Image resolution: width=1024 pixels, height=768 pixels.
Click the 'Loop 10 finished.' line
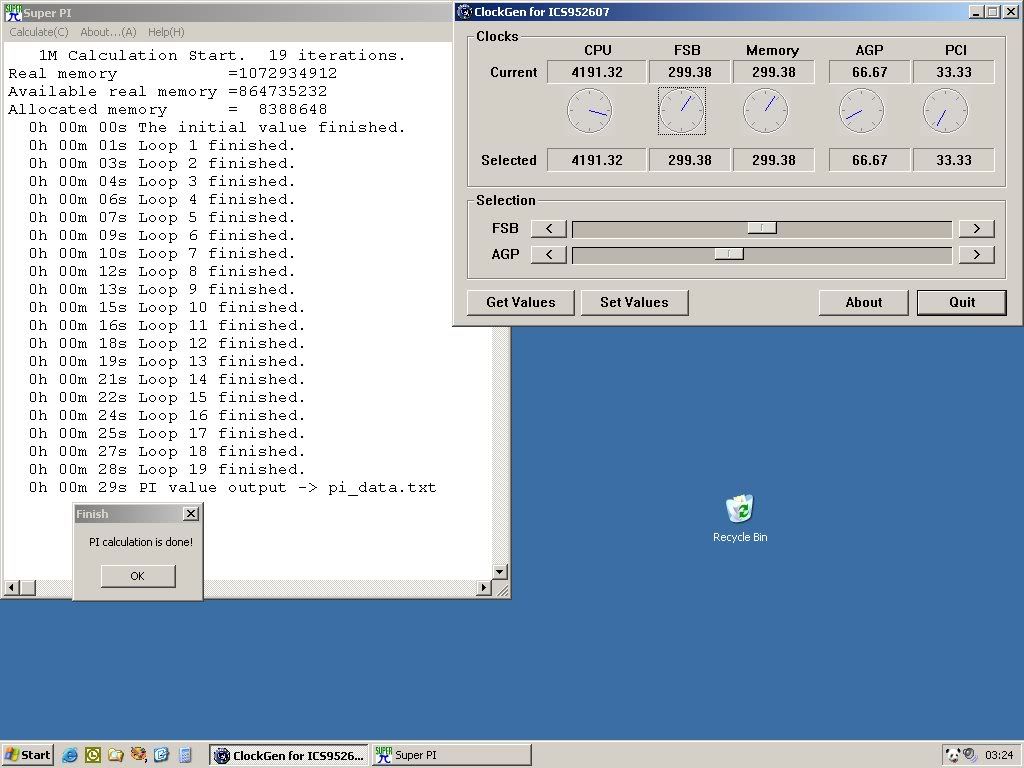tap(167, 308)
